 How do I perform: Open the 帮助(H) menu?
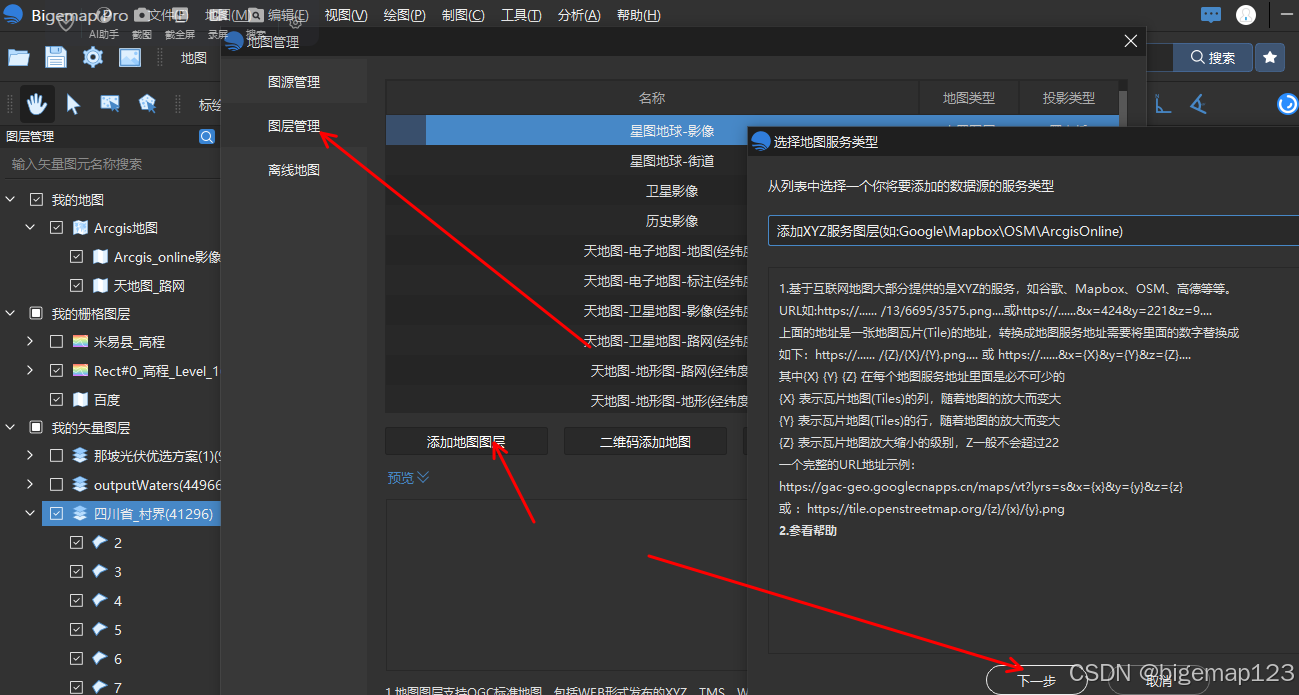639,15
